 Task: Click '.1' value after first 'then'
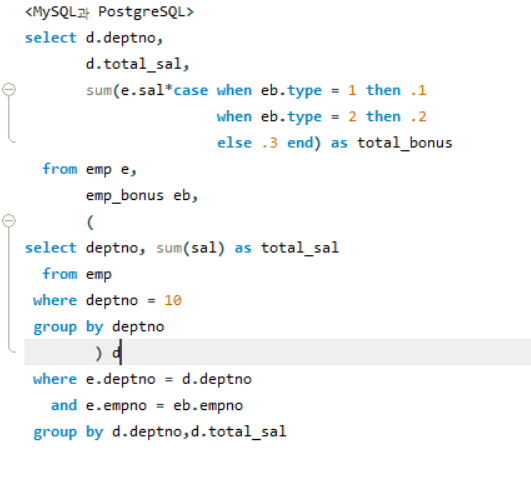pyautogui.click(x=418, y=90)
